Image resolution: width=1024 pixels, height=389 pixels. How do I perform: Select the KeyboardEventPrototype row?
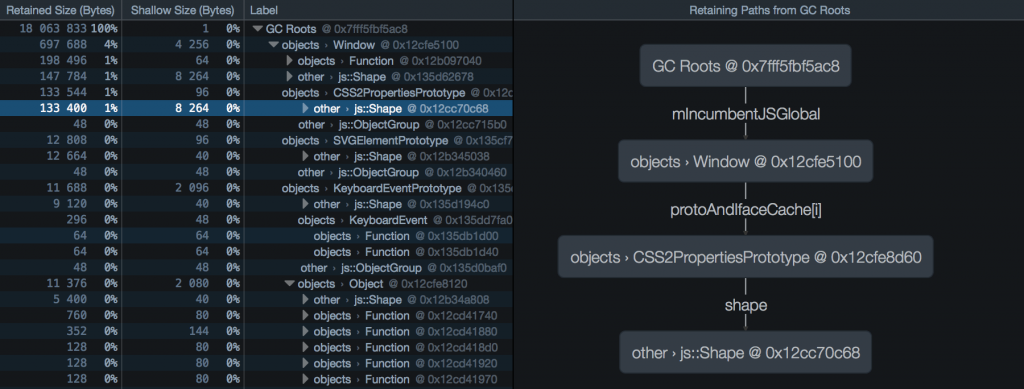(x=257, y=189)
